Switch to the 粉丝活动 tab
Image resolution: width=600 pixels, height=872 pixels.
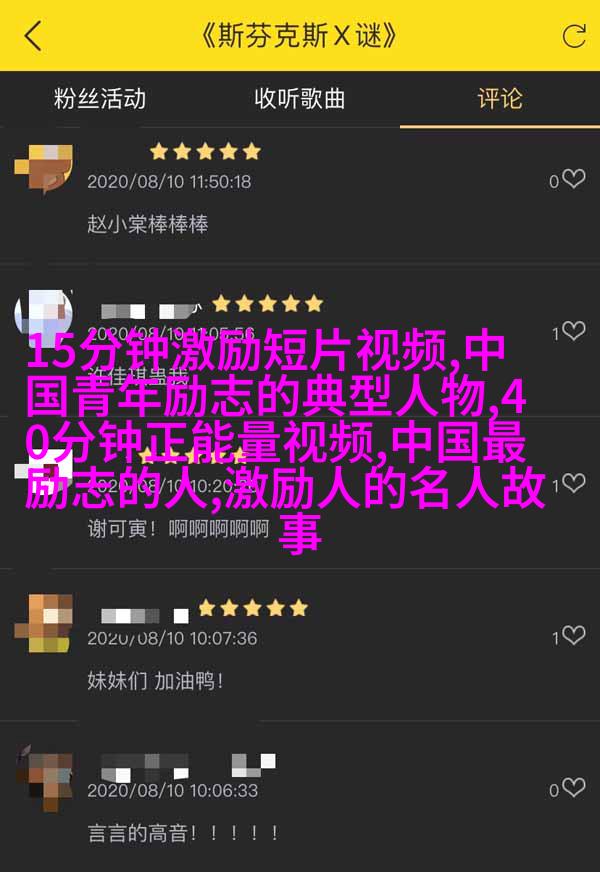tap(100, 99)
